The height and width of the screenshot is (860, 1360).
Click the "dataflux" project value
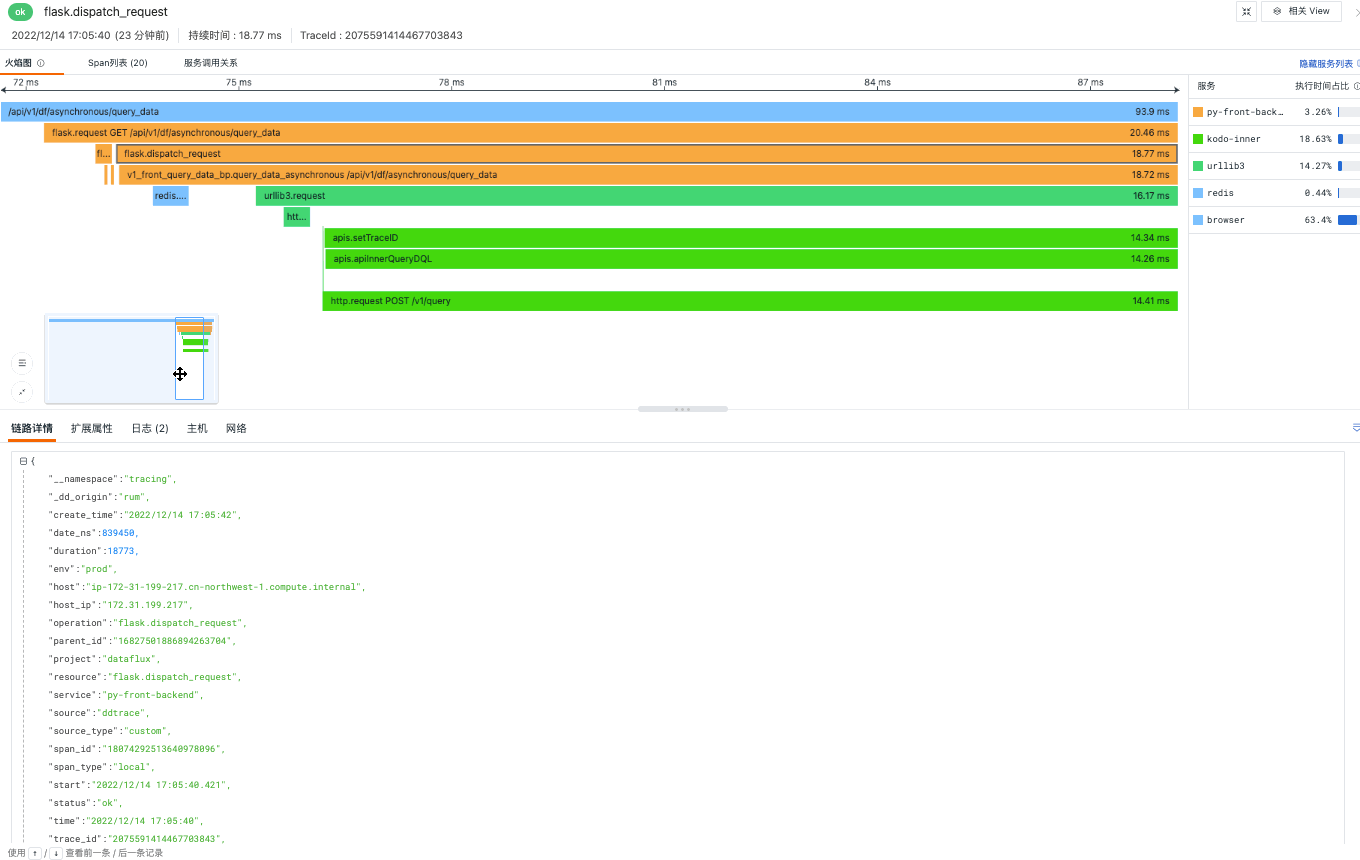pos(130,659)
